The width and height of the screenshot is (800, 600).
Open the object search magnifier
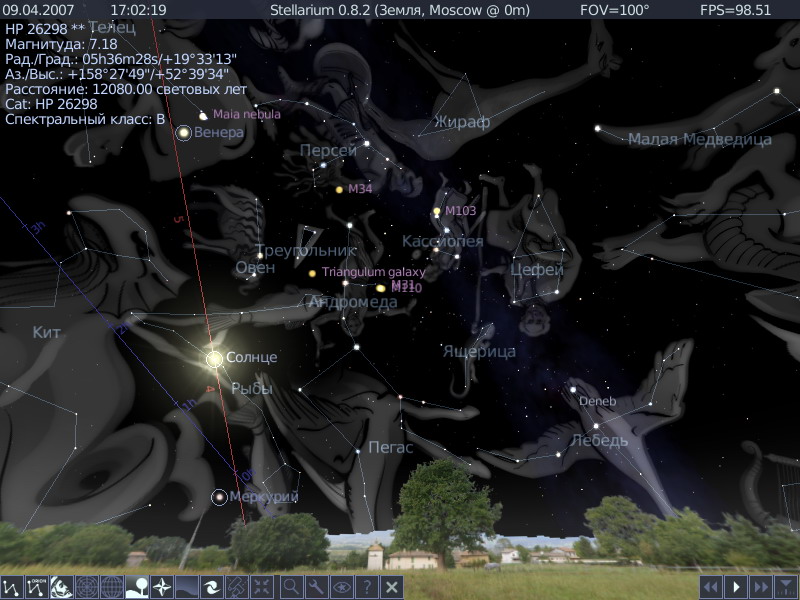coord(291,587)
